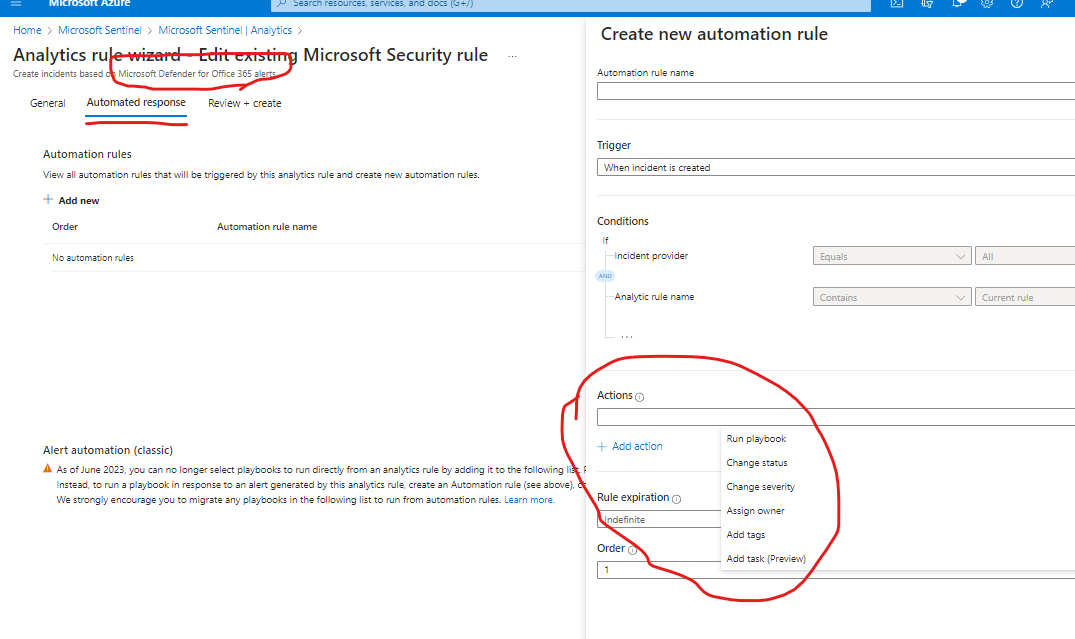Viewport: 1075px width, 639px height.
Task: Open the Azure portal hamburger menu
Action: 16,3
